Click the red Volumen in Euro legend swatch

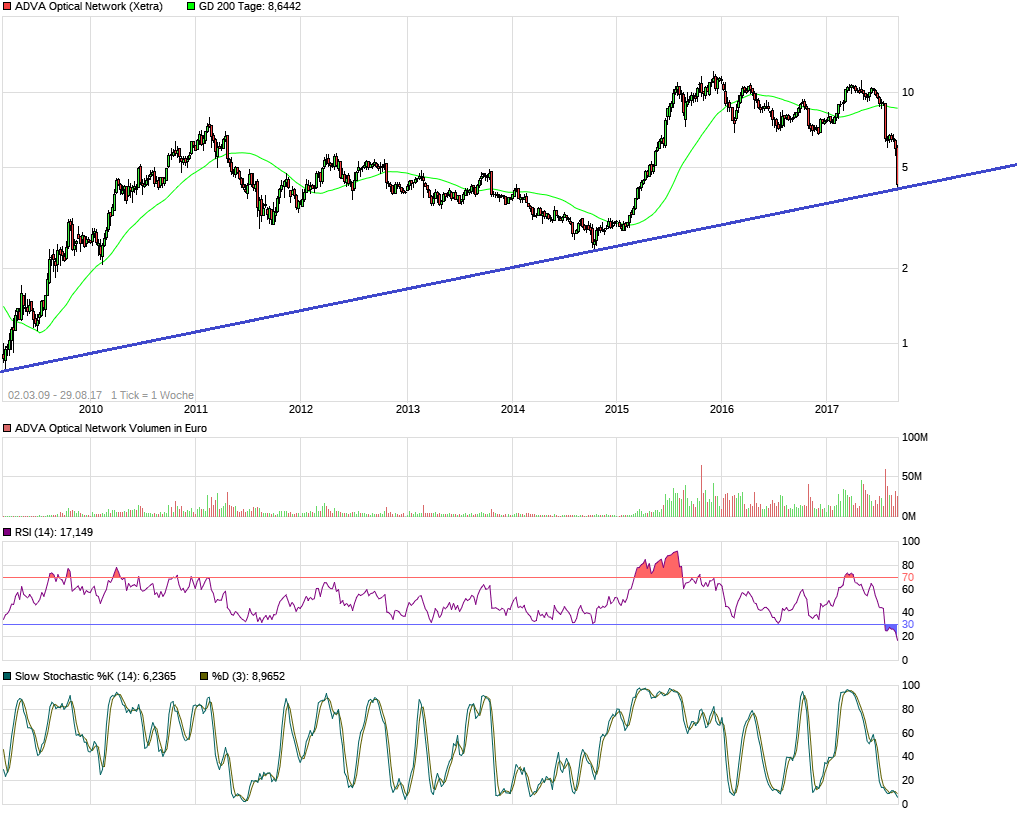pyautogui.click(x=7, y=428)
